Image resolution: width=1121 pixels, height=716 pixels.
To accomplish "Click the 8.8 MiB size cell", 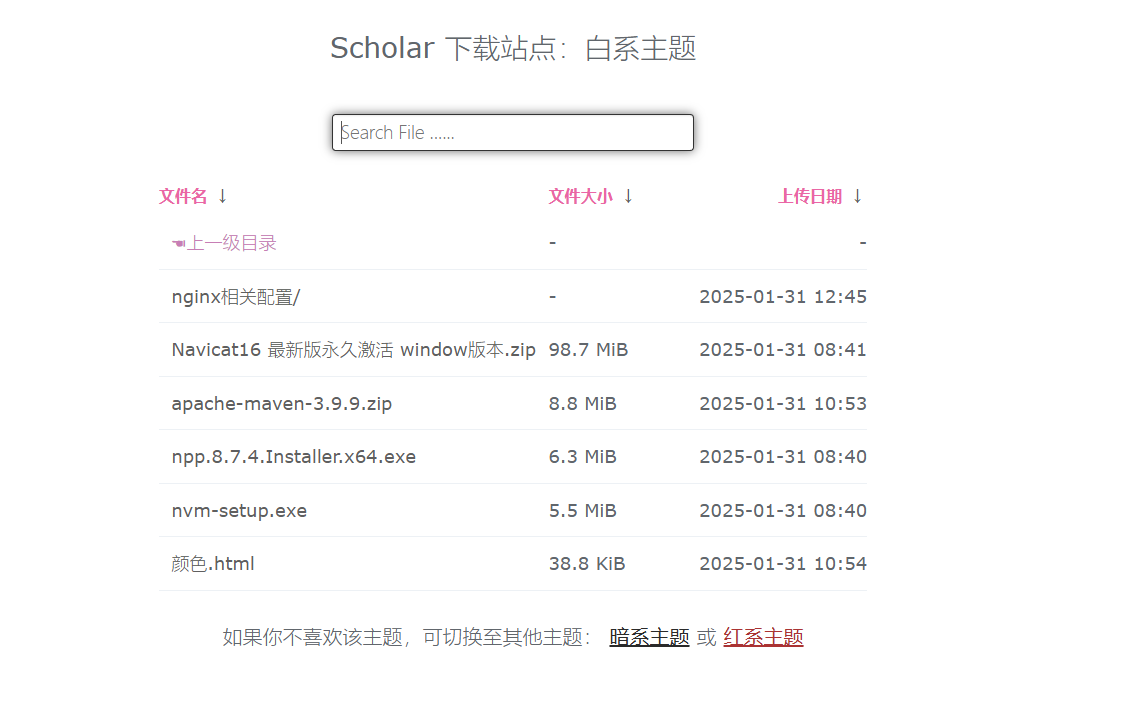I will 583,404.
